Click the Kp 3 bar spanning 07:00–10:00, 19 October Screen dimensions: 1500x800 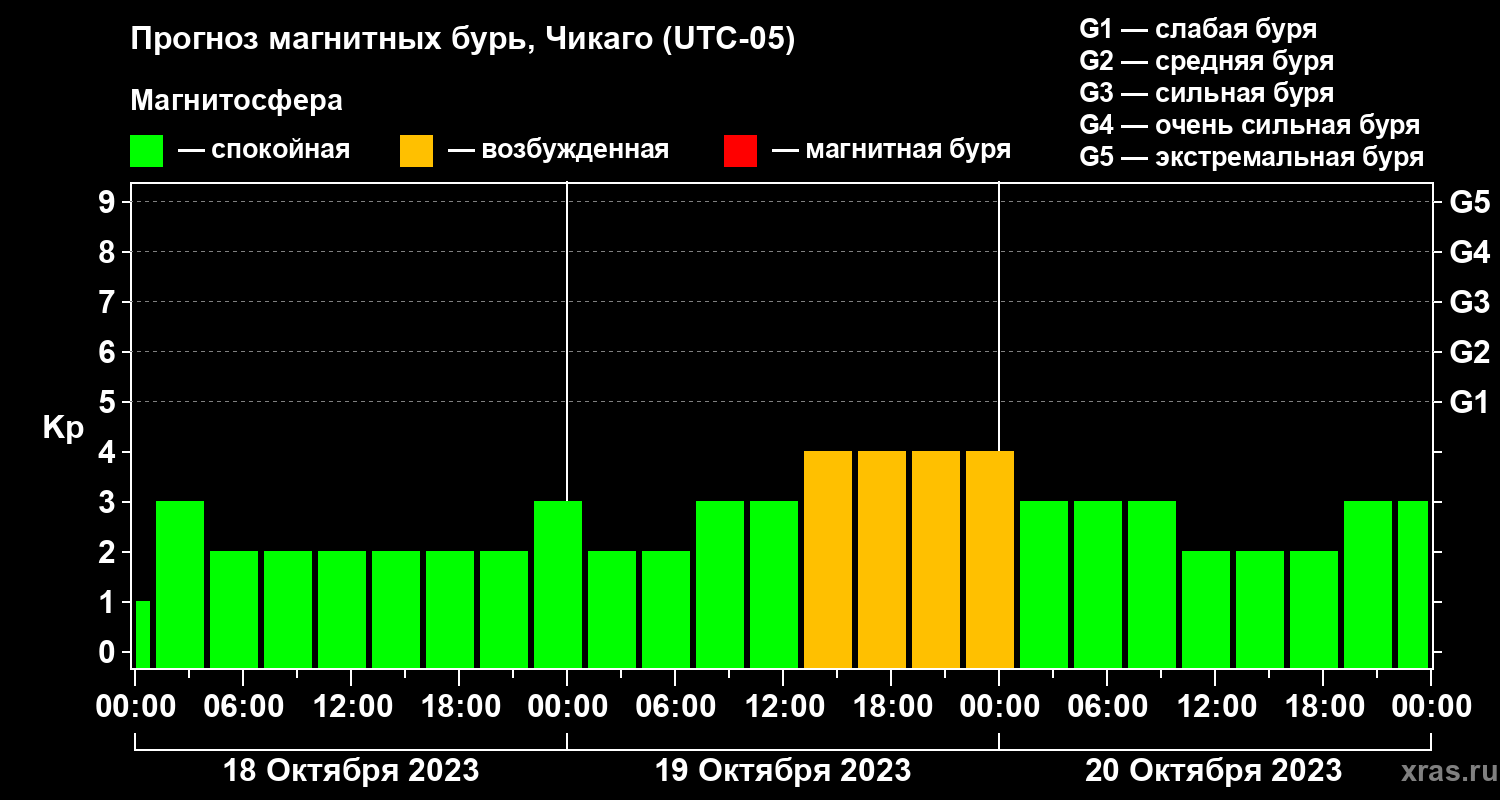click(720, 584)
